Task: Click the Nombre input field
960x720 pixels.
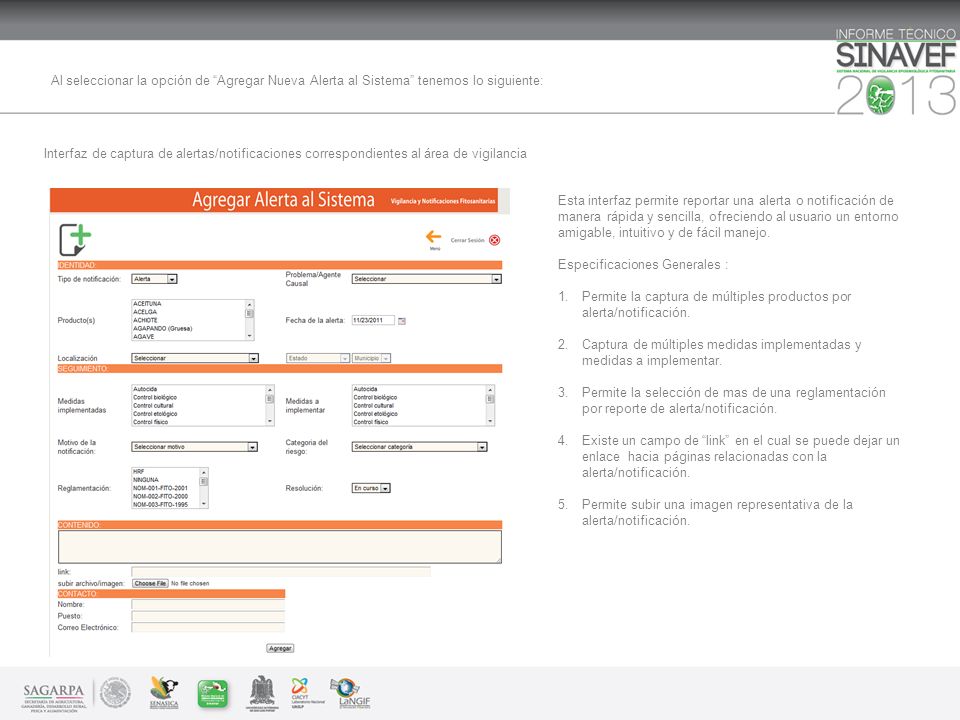Action: pyautogui.click(x=208, y=604)
